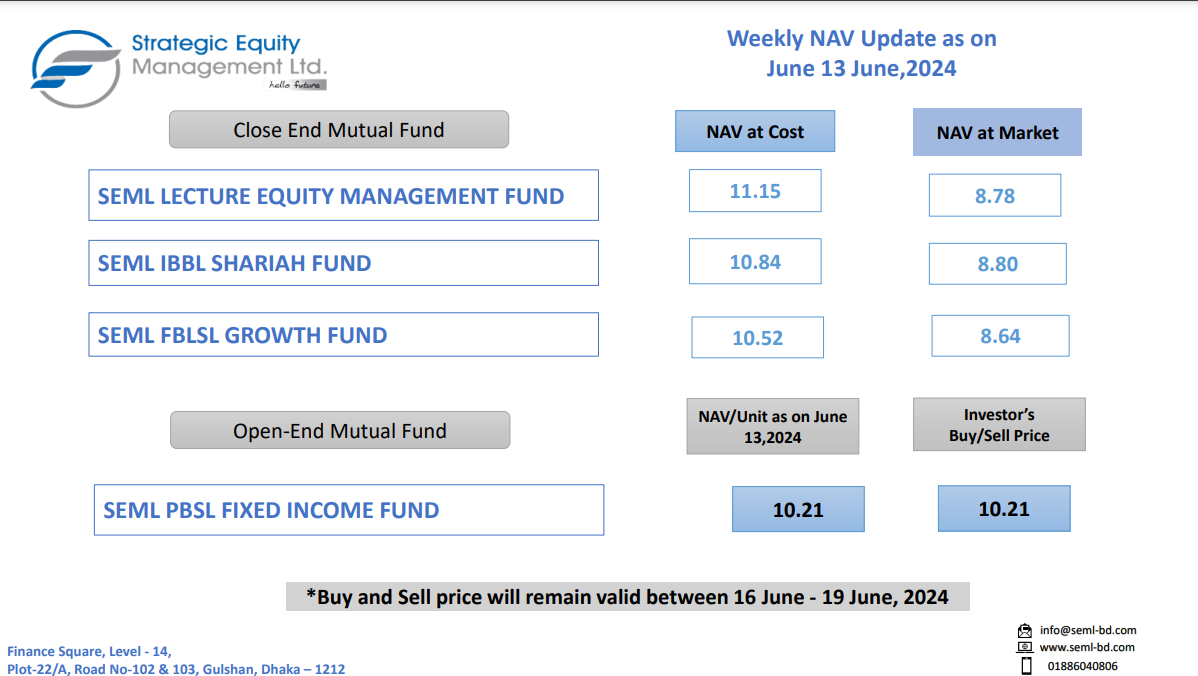Select the Close End Mutual Fund button

(339, 129)
